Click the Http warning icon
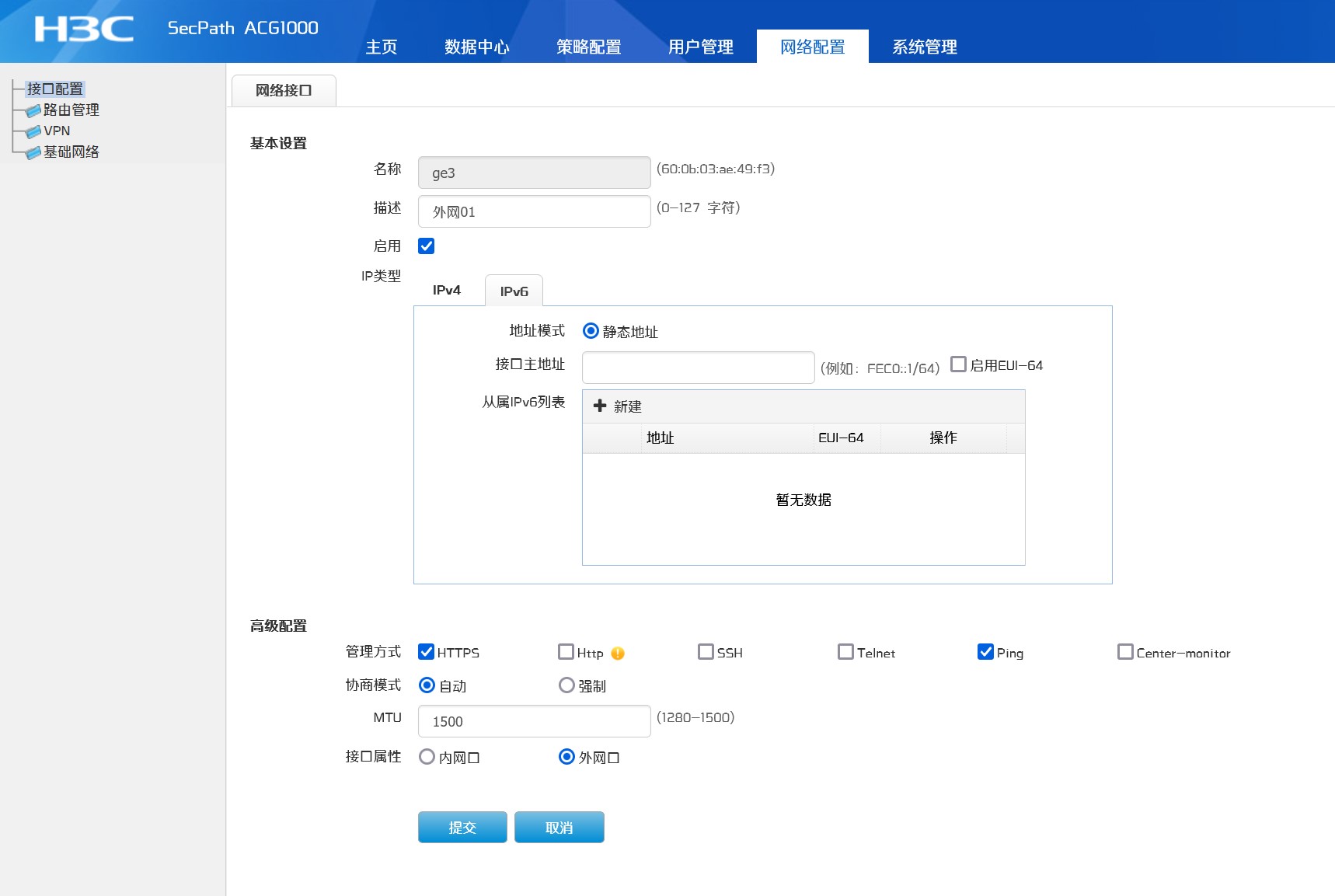The height and width of the screenshot is (896, 1335). (x=618, y=654)
